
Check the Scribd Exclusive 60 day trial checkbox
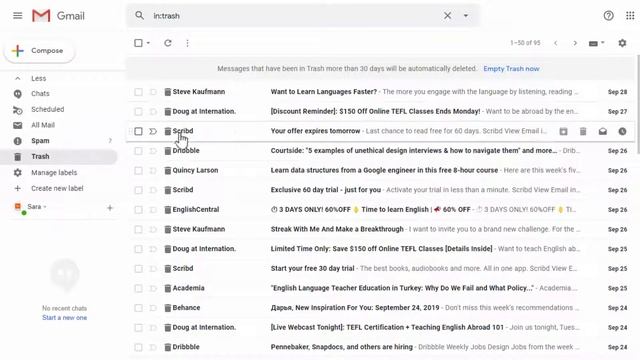point(138,190)
